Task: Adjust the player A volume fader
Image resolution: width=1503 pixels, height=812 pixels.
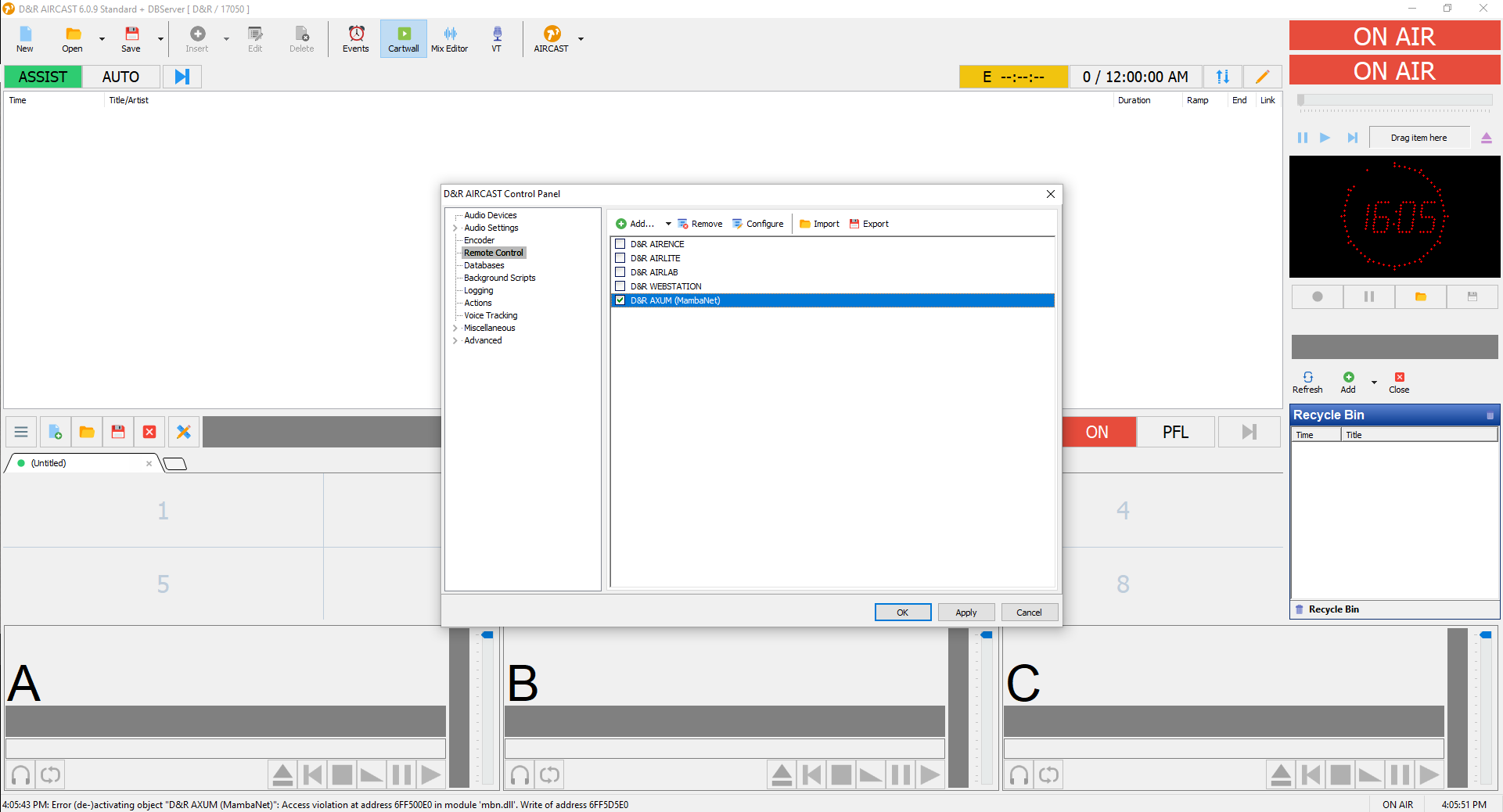Action: (x=487, y=635)
